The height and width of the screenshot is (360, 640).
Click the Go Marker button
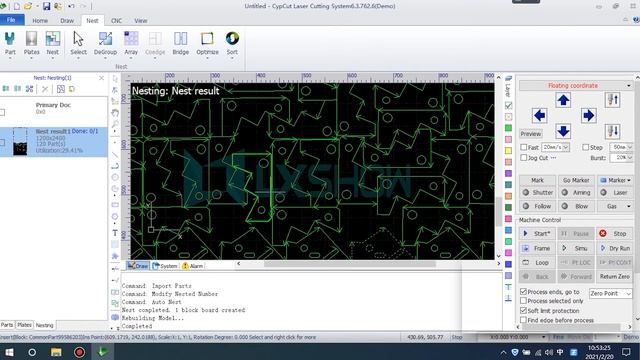pyautogui.click(x=576, y=180)
